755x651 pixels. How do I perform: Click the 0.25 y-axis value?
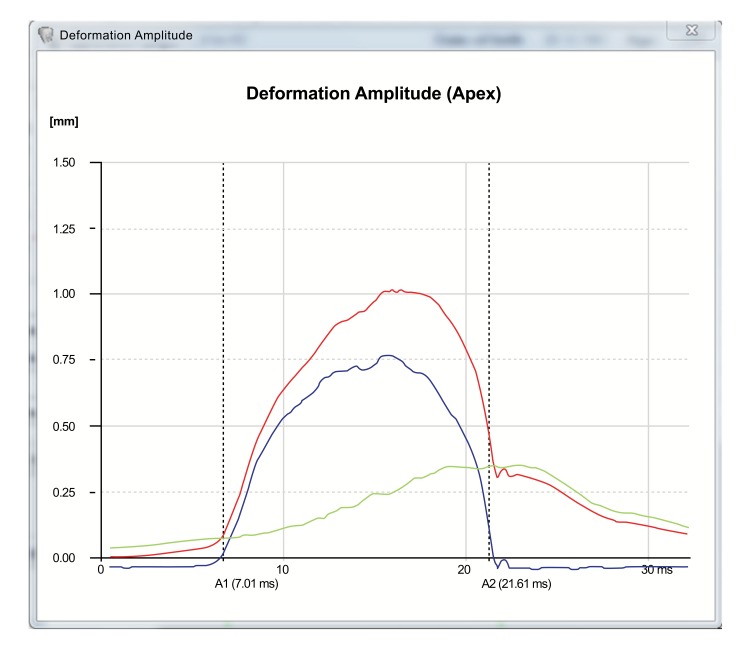(x=64, y=492)
